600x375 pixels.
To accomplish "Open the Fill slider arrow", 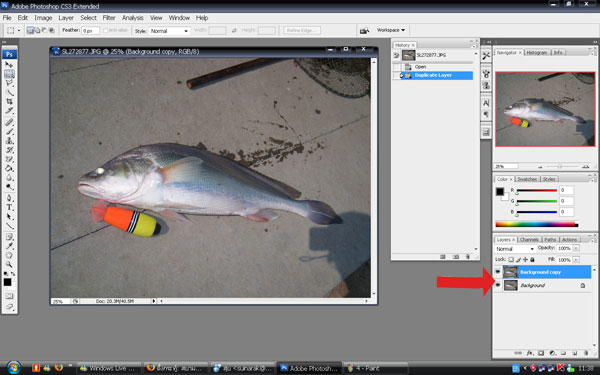I will [x=576, y=260].
